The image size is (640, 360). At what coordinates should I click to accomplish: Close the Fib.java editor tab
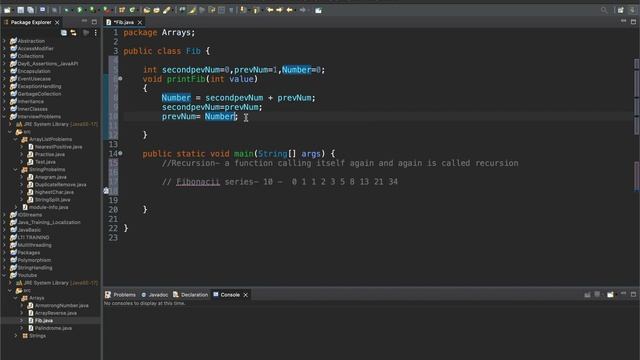140,22
